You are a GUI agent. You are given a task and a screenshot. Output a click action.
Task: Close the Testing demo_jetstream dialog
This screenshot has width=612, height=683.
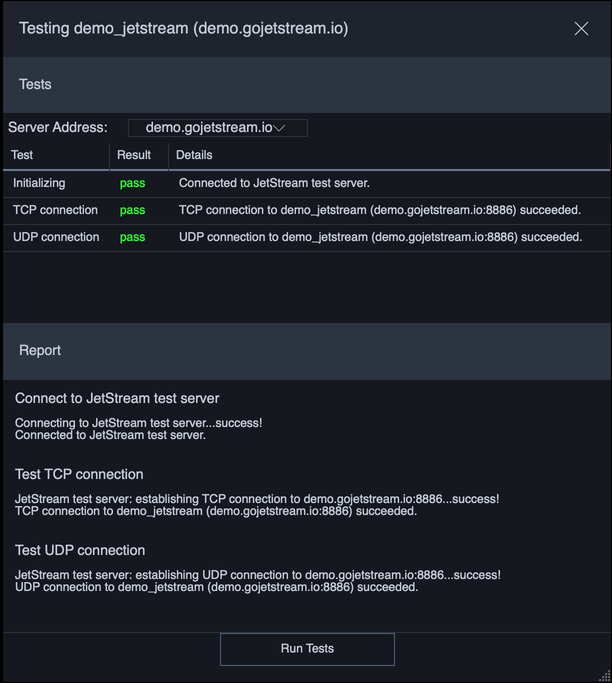[x=581, y=29]
